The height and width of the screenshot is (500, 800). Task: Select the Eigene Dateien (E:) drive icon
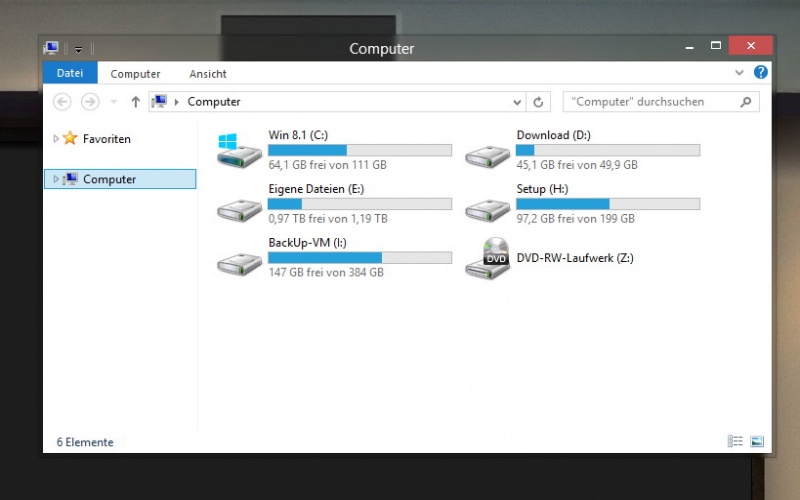click(x=239, y=210)
